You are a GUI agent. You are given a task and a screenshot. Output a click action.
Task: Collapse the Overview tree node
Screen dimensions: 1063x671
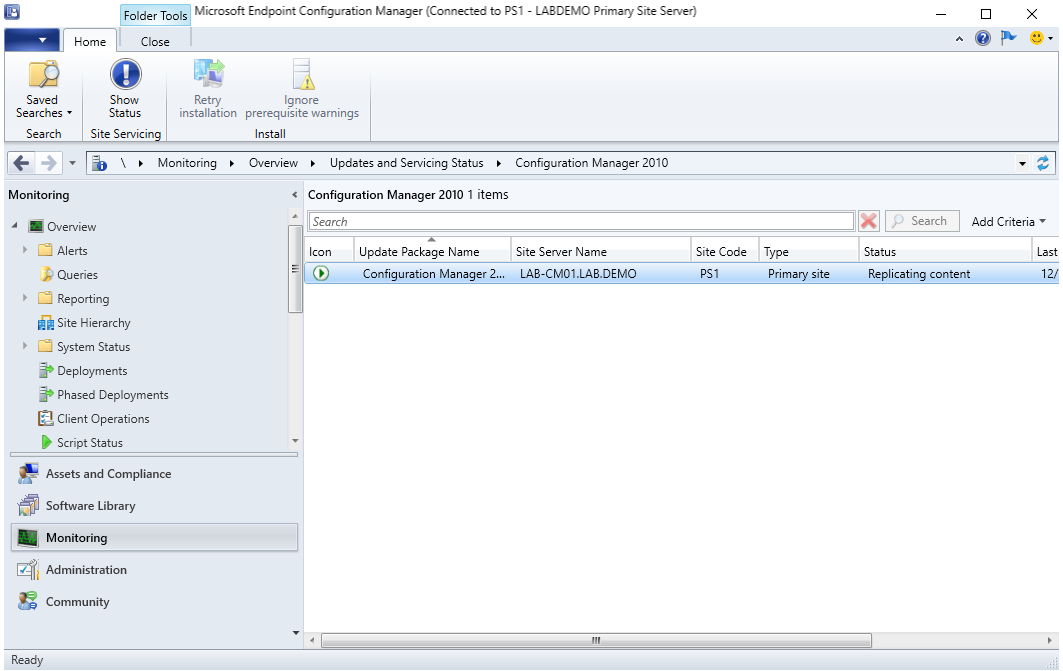15,226
